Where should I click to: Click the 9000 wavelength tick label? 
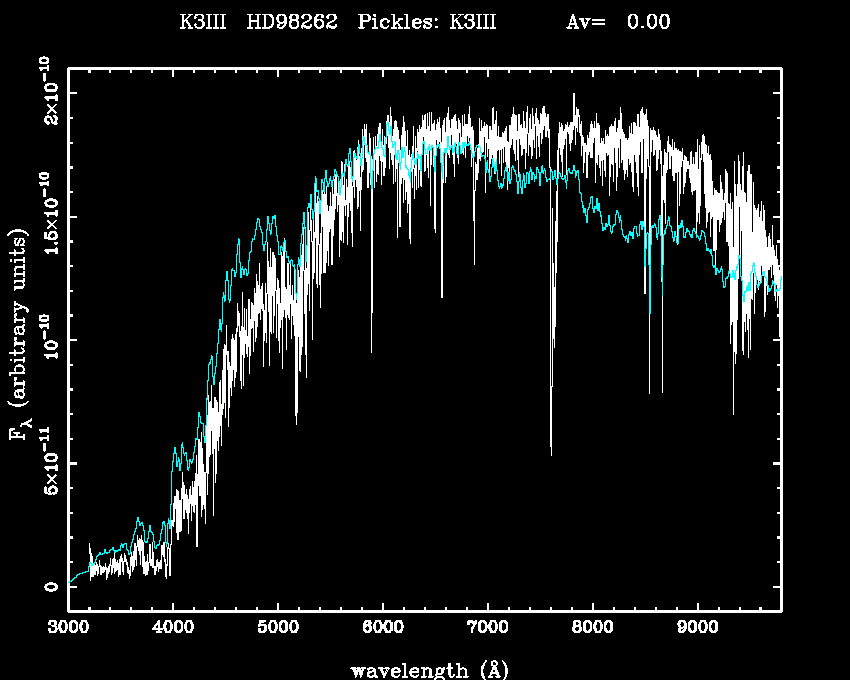[697, 630]
